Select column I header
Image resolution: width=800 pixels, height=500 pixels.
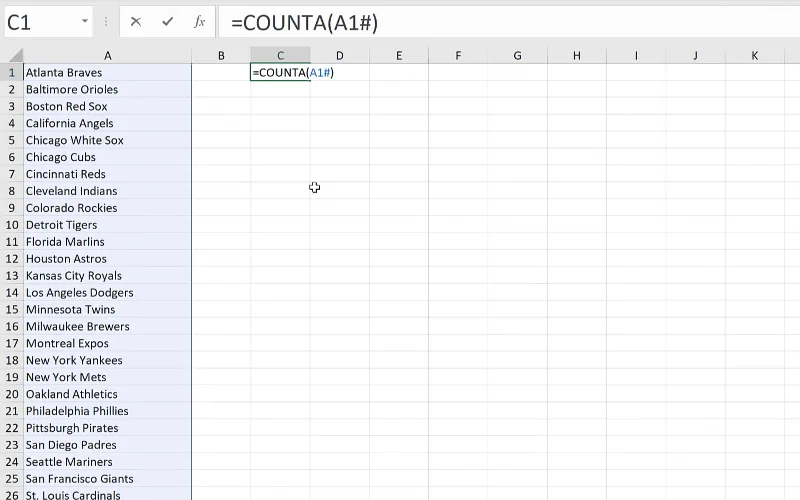click(x=636, y=55)
